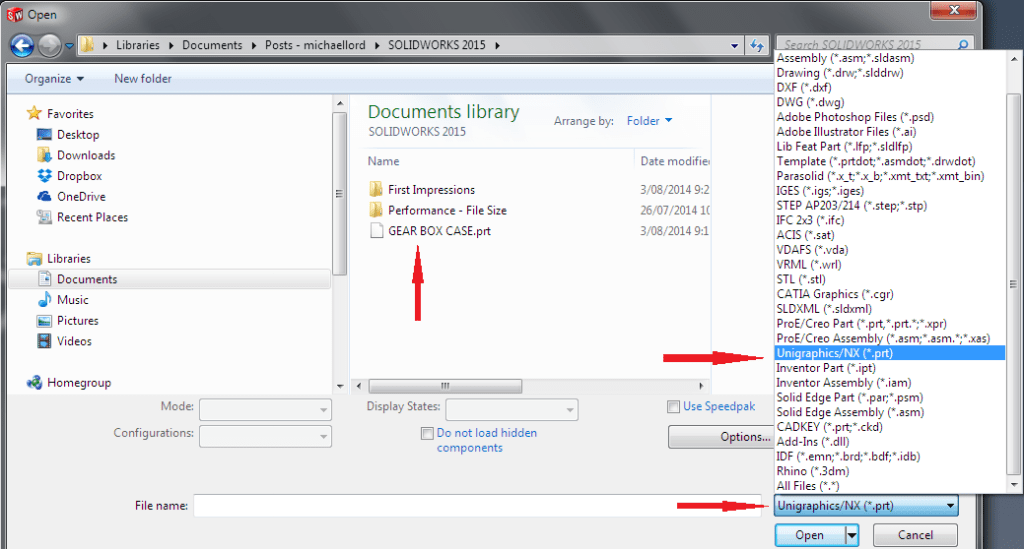Click the Options... button
The image size is (1024, 549).
(x=718, y=437)
